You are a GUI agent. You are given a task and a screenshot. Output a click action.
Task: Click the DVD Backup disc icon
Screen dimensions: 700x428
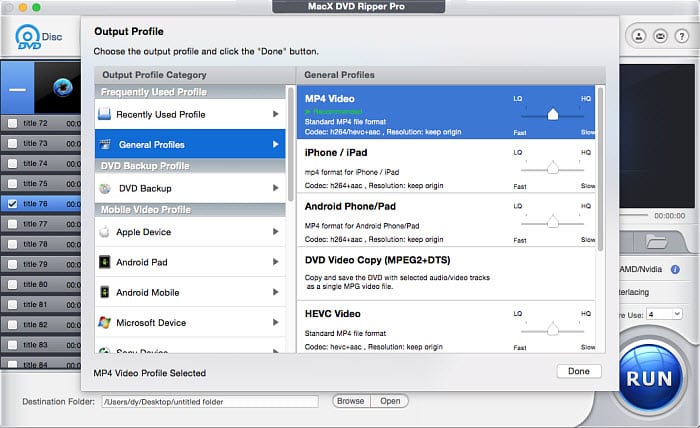click(105, 188)
